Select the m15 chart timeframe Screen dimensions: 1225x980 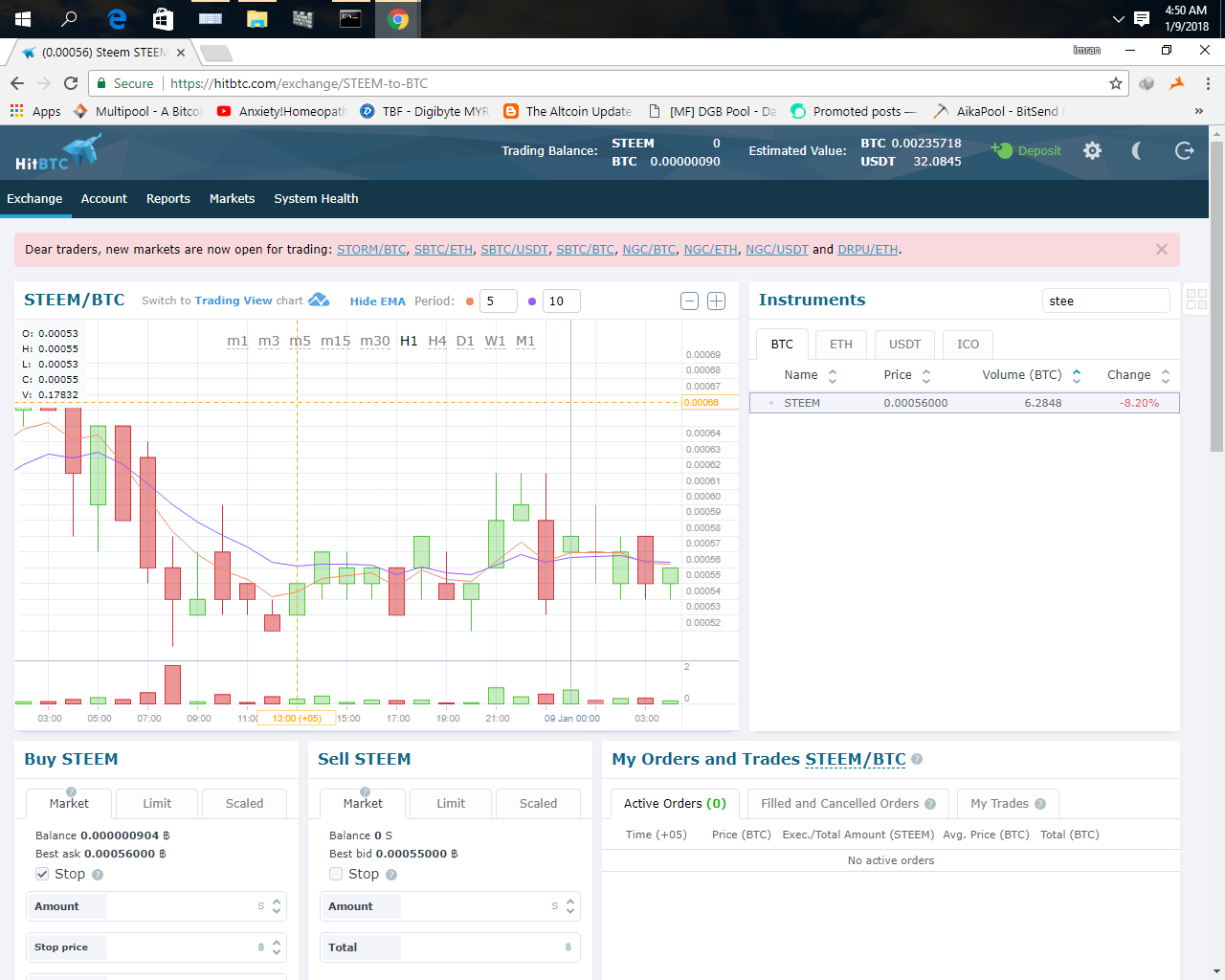coord(335,341)
